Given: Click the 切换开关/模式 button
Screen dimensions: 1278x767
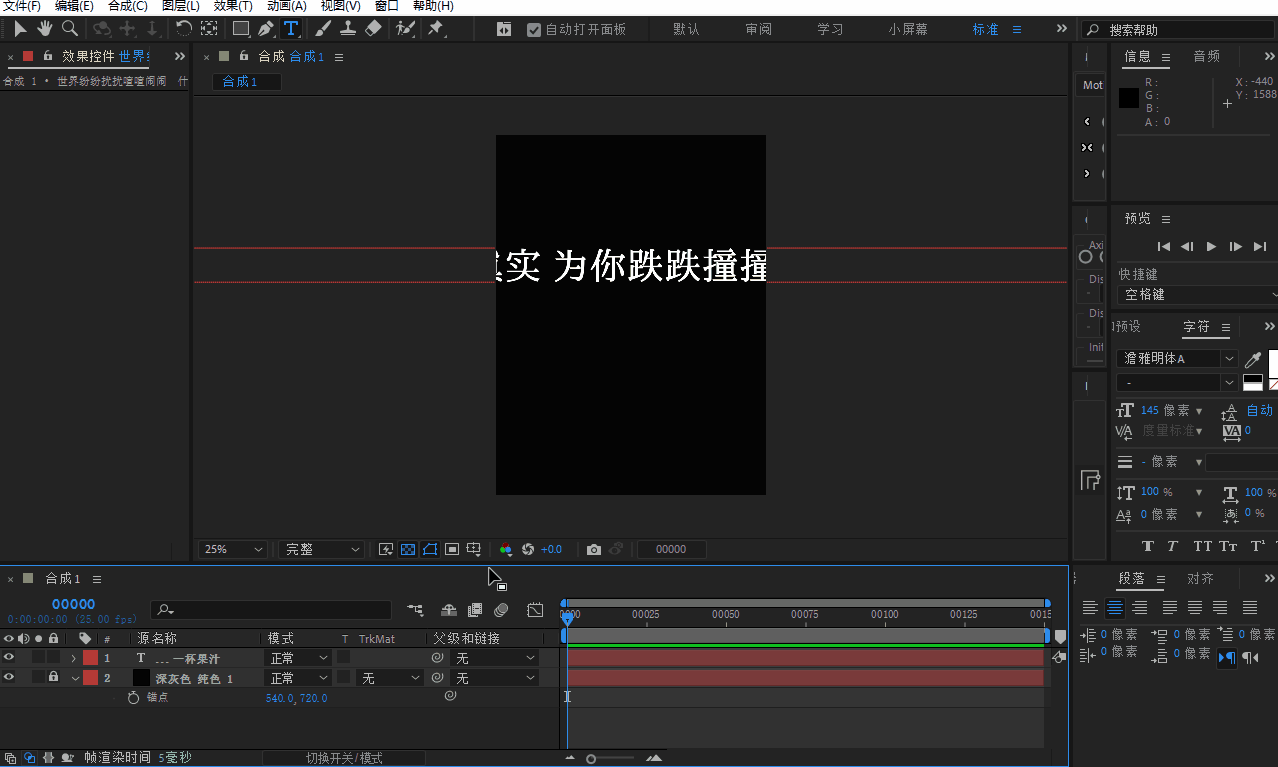Looking at the screenshot, I should pos(343,758).
